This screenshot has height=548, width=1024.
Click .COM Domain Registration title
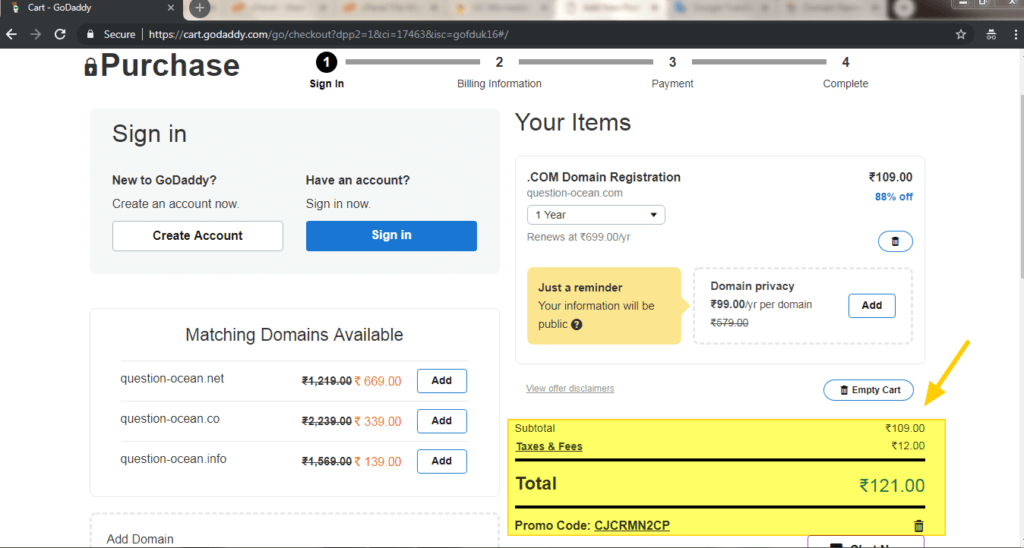coord(603,177)
